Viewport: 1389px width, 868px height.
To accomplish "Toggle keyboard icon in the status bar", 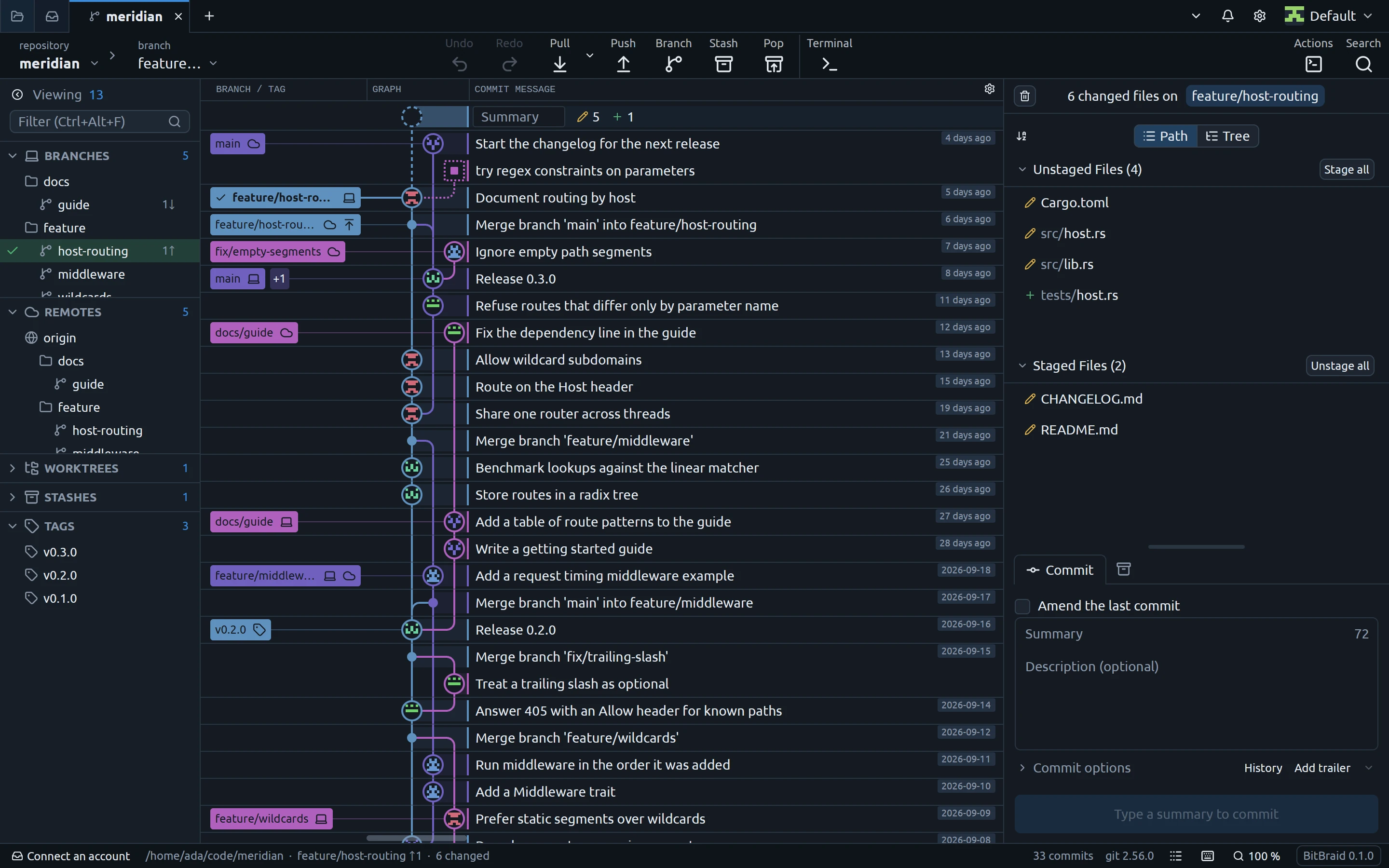I will coord(1208,856).
